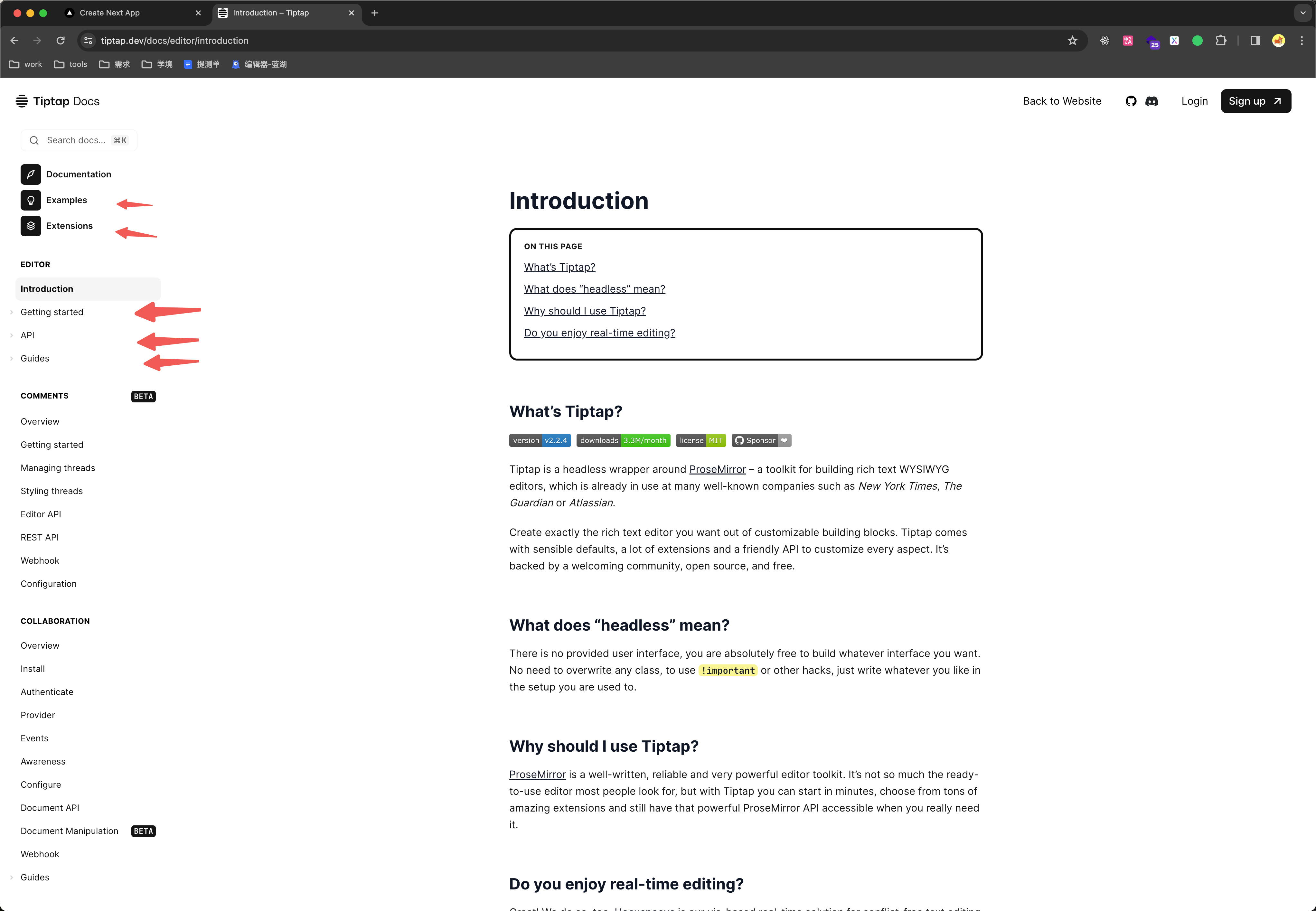Open the blue X extension icon
Viewport: 1316px width, 911px height.
1174,41
